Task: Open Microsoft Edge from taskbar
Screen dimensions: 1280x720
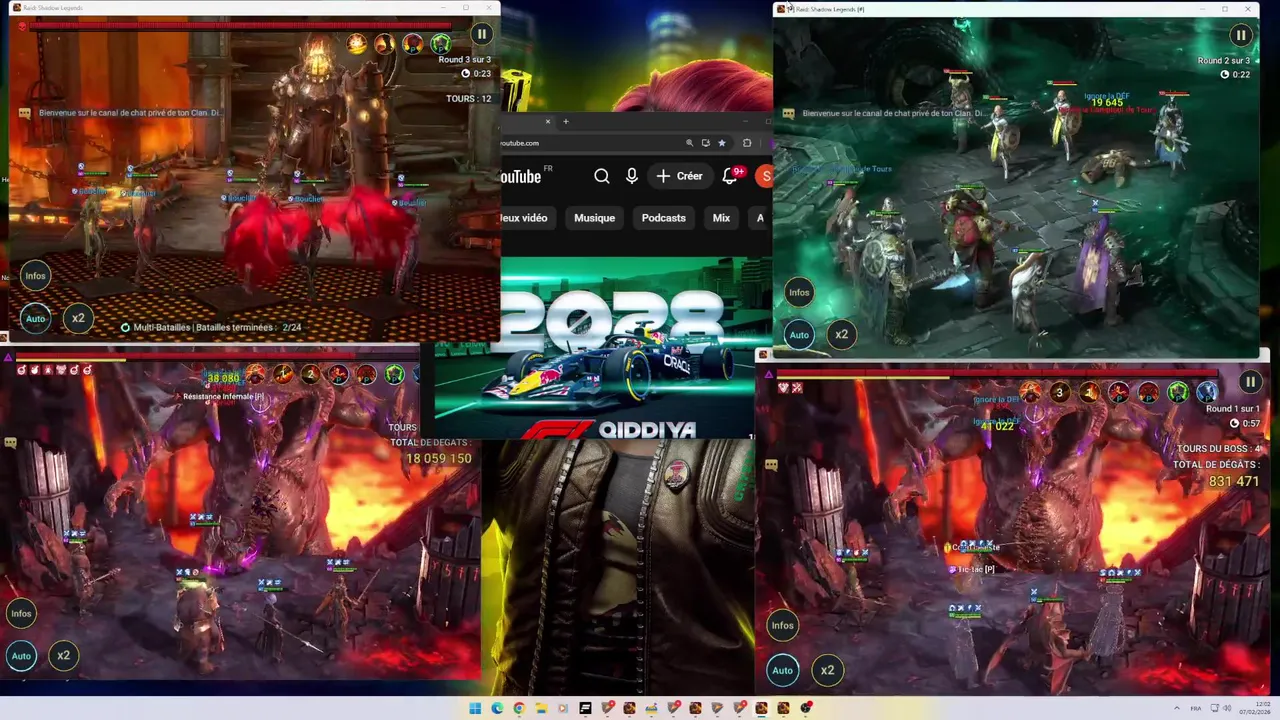Action: tap(497, 708)
